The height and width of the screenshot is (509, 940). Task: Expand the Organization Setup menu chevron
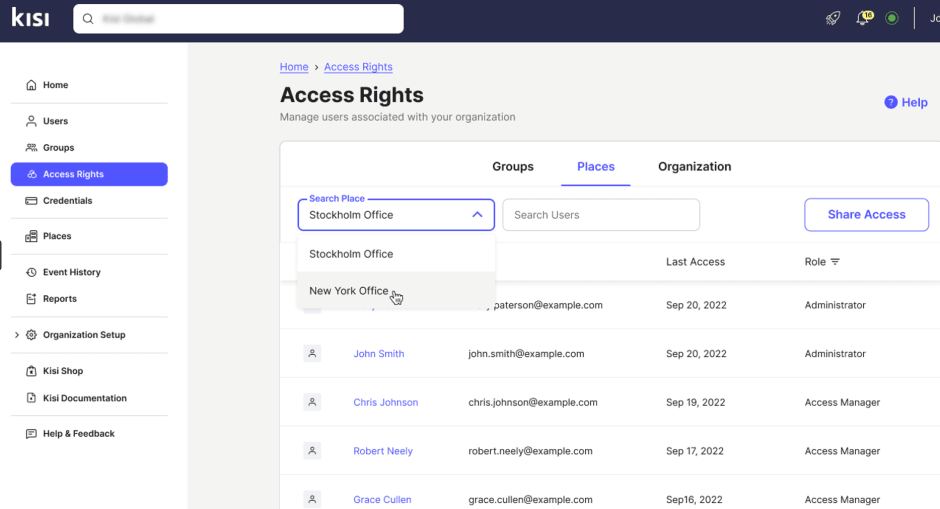[x=17, y=335]
